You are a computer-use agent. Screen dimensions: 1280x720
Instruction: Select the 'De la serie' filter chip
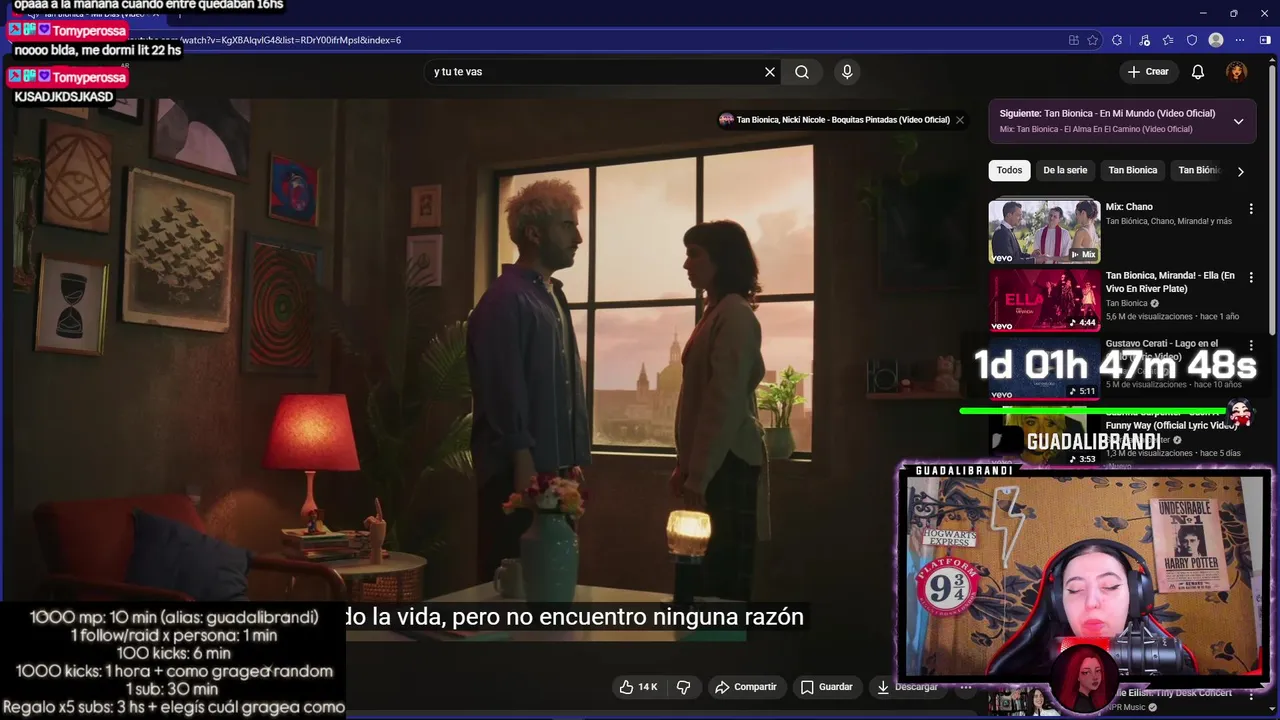tap(1065, 170)
